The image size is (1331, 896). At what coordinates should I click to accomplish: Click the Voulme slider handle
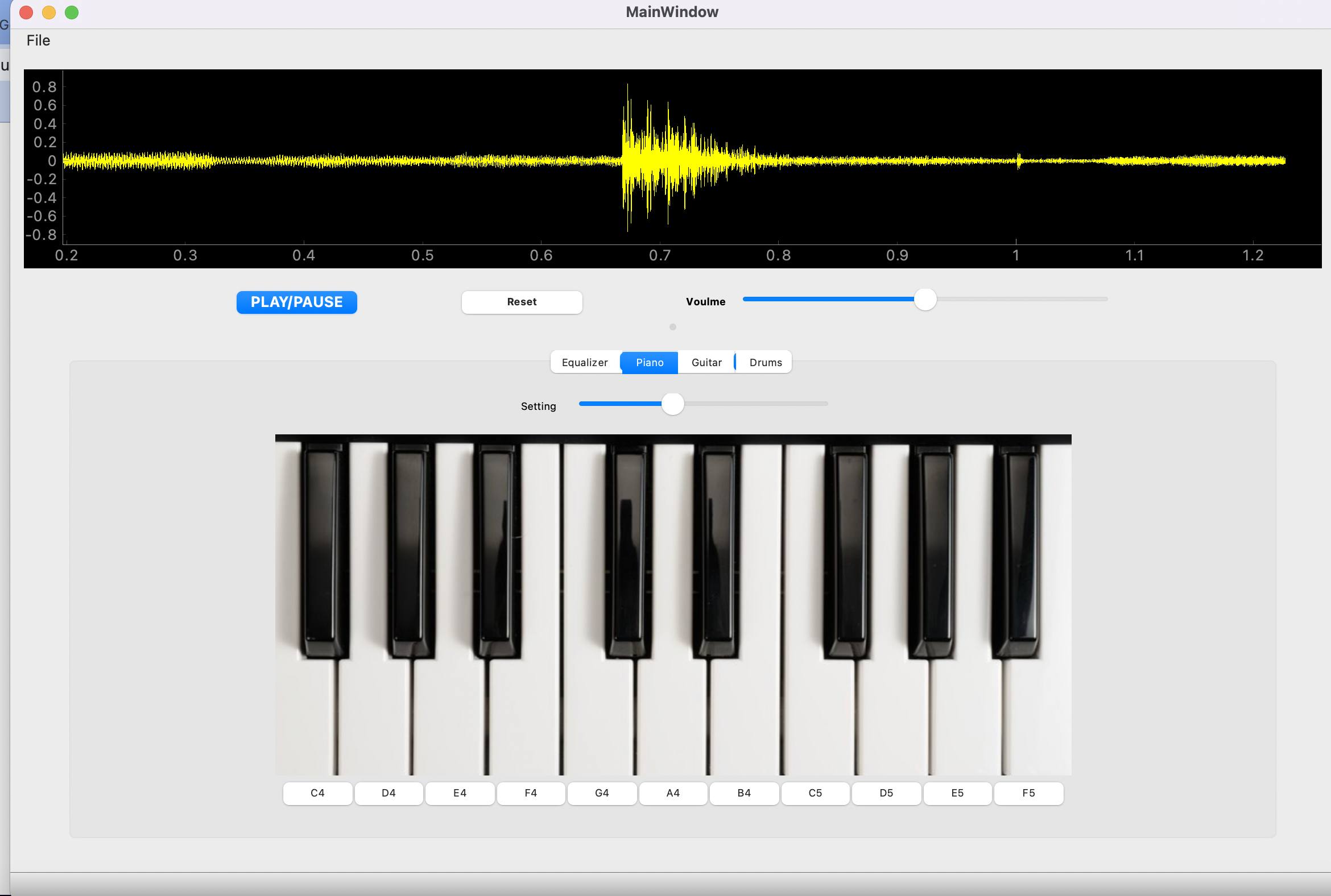coord(924,299)
